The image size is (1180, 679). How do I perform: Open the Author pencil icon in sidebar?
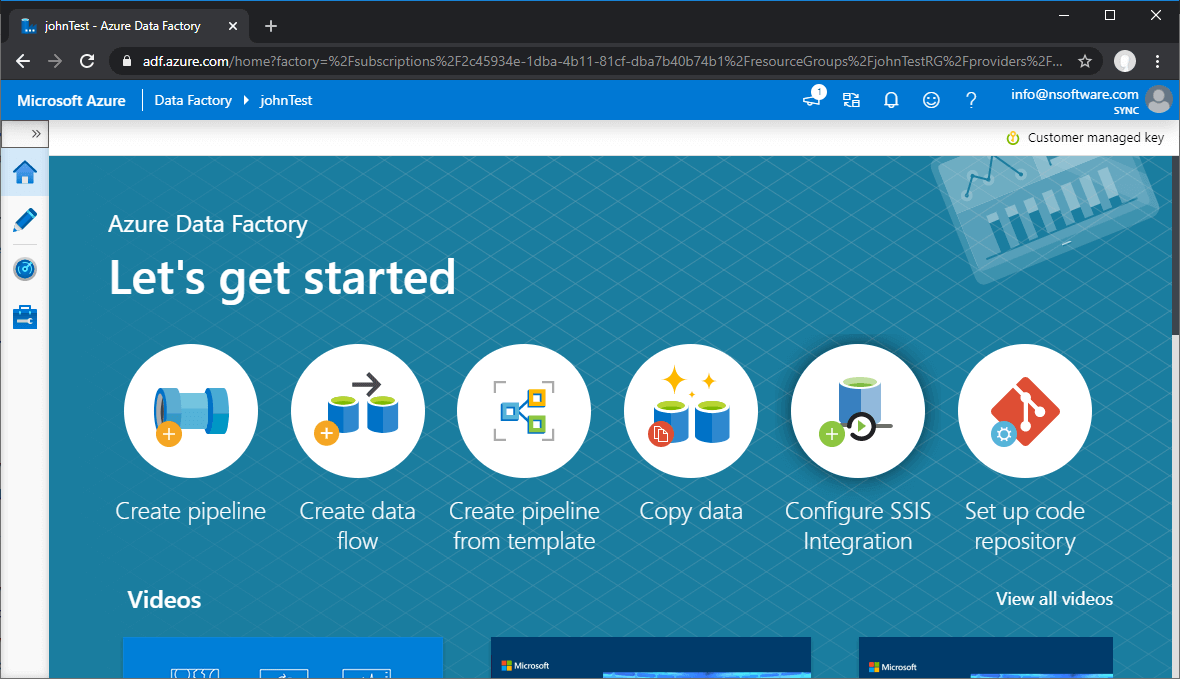point(25,220)
